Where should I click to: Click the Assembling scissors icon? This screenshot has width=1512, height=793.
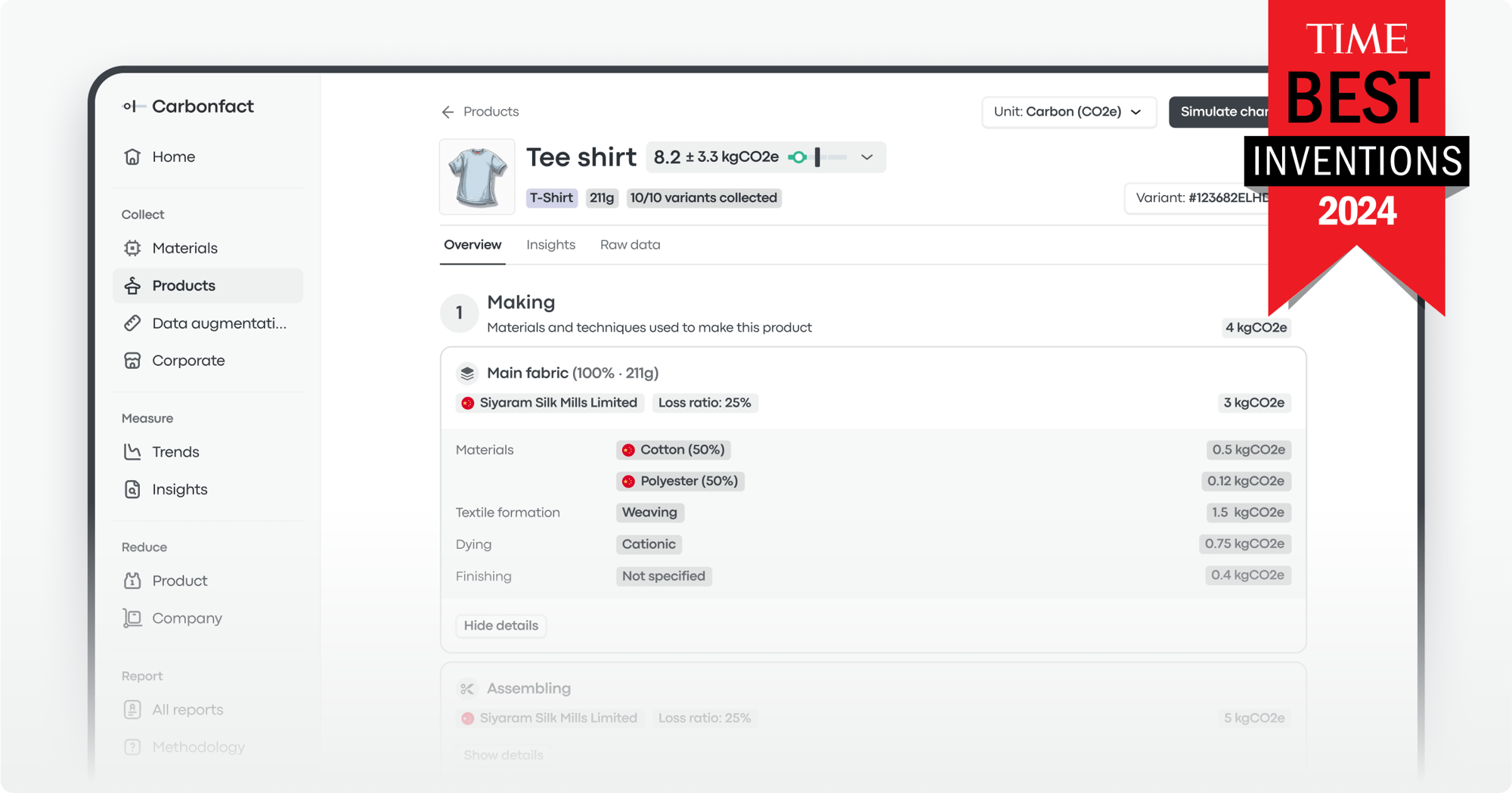click(x=467, y=689)
